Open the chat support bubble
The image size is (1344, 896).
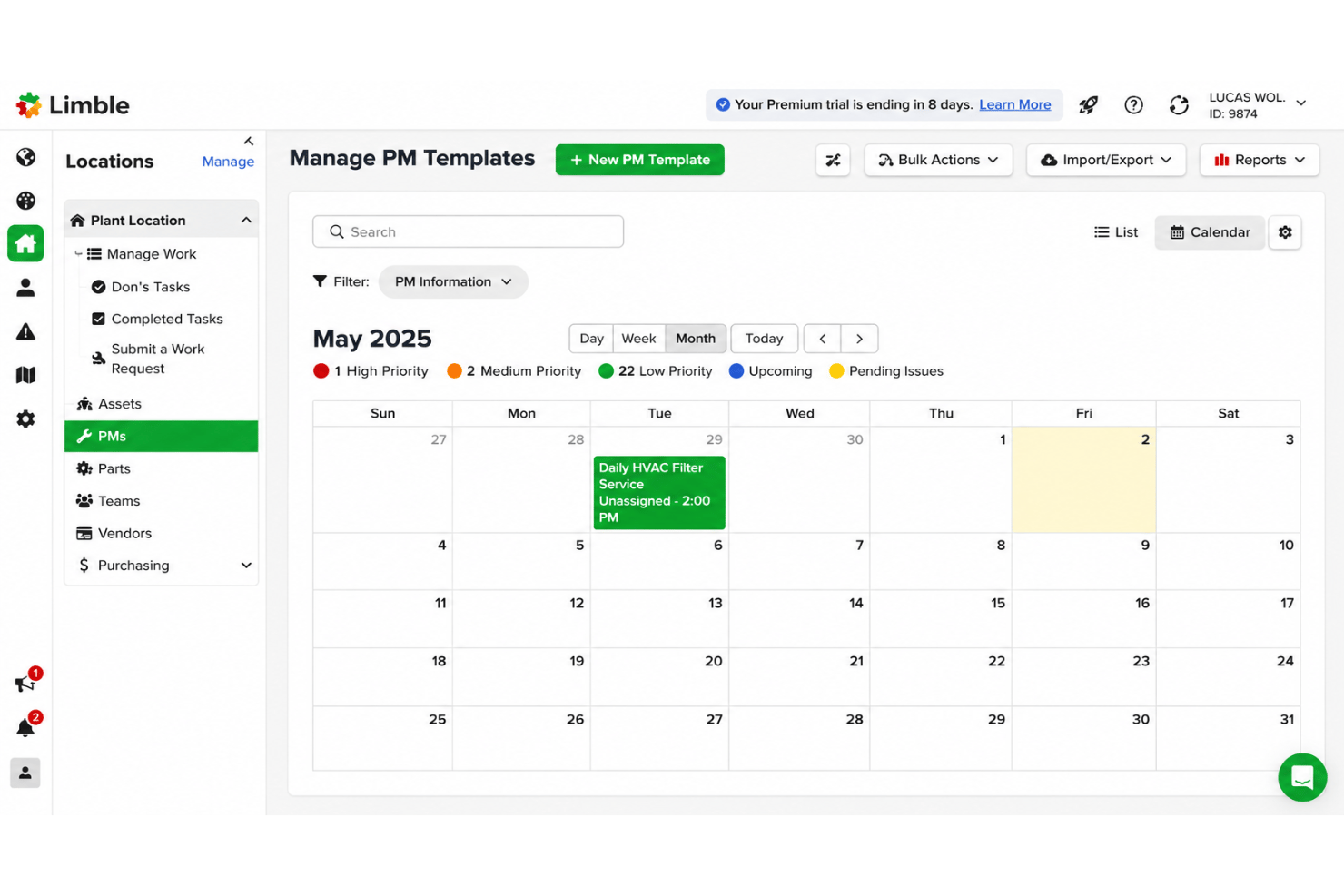click(x=1302, y=777)
